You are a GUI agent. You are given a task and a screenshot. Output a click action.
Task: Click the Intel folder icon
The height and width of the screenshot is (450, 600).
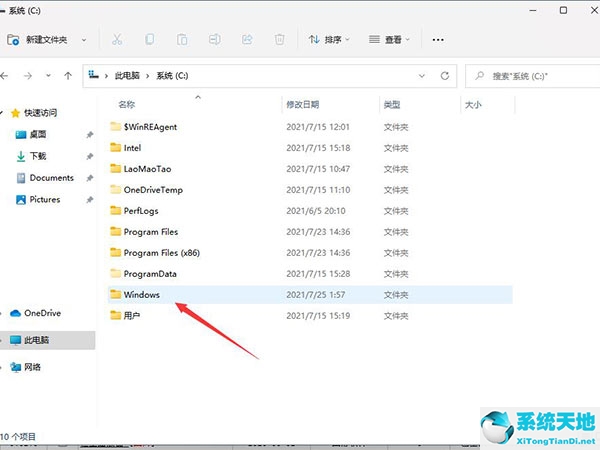click(116, 147)
